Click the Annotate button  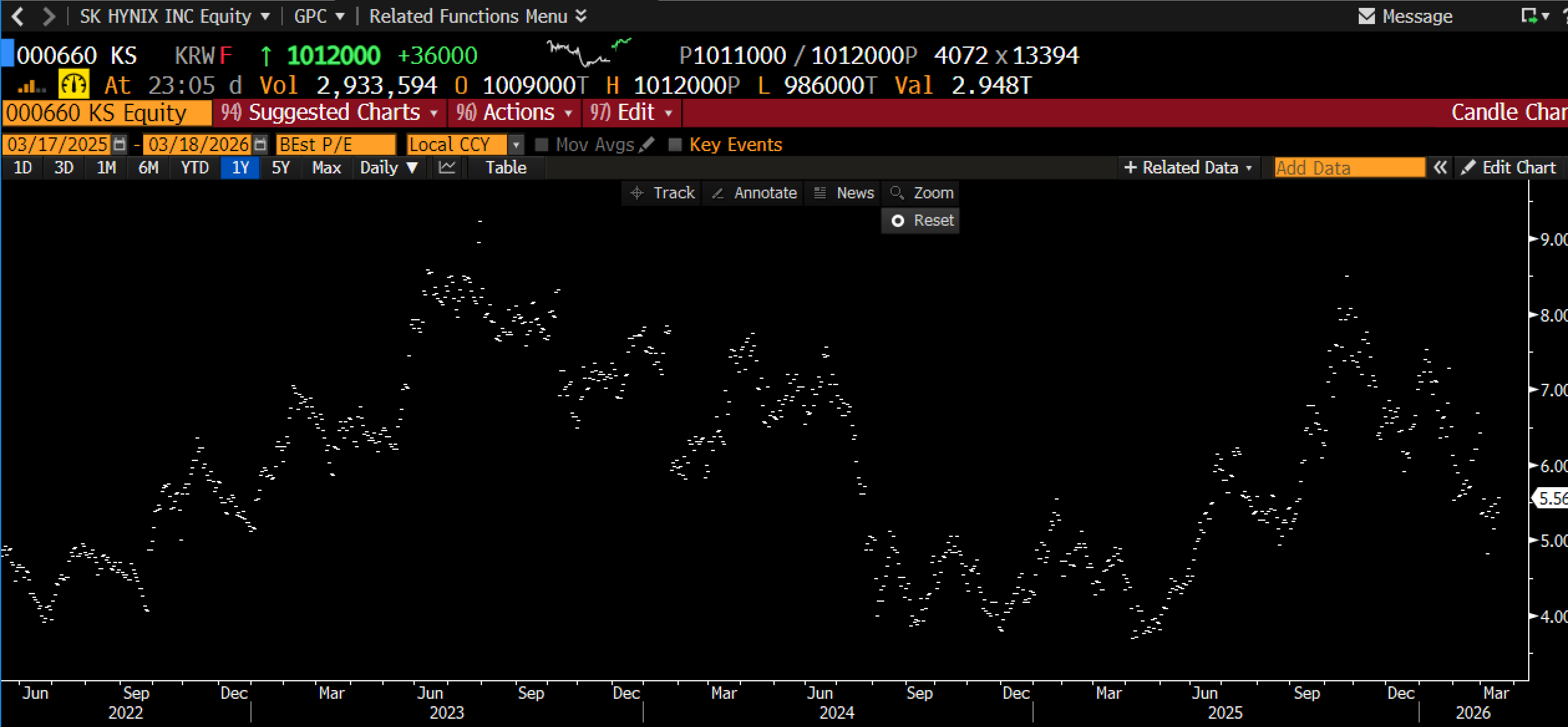pos(754,193)
